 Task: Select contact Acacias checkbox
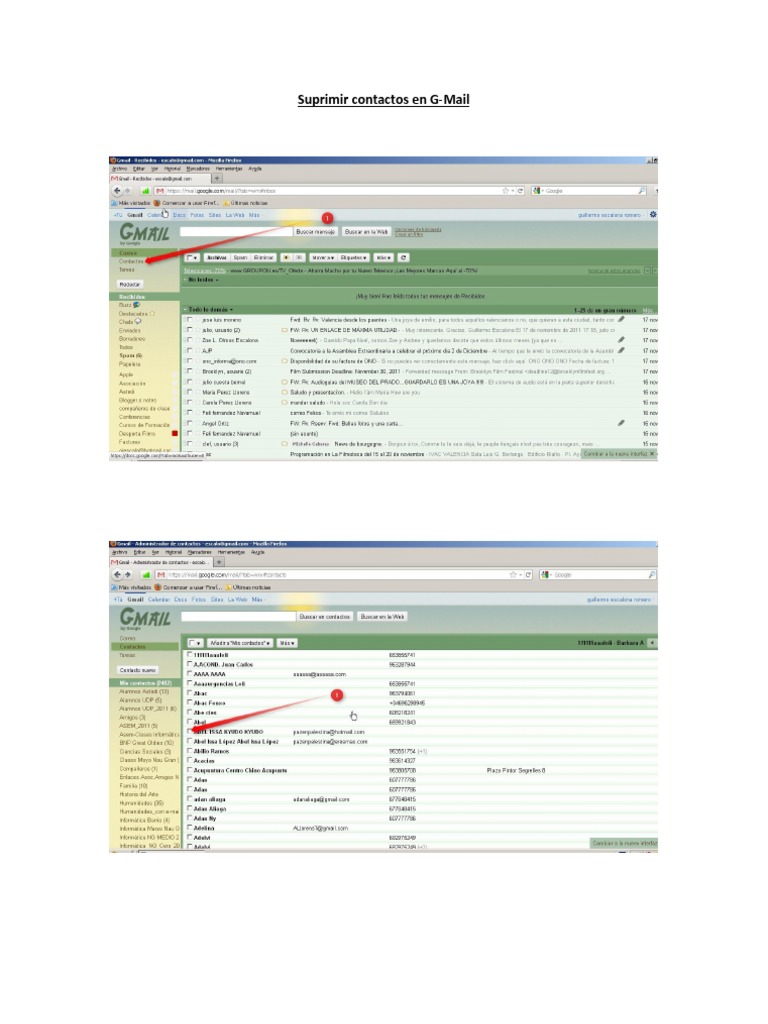click(190, 761)
